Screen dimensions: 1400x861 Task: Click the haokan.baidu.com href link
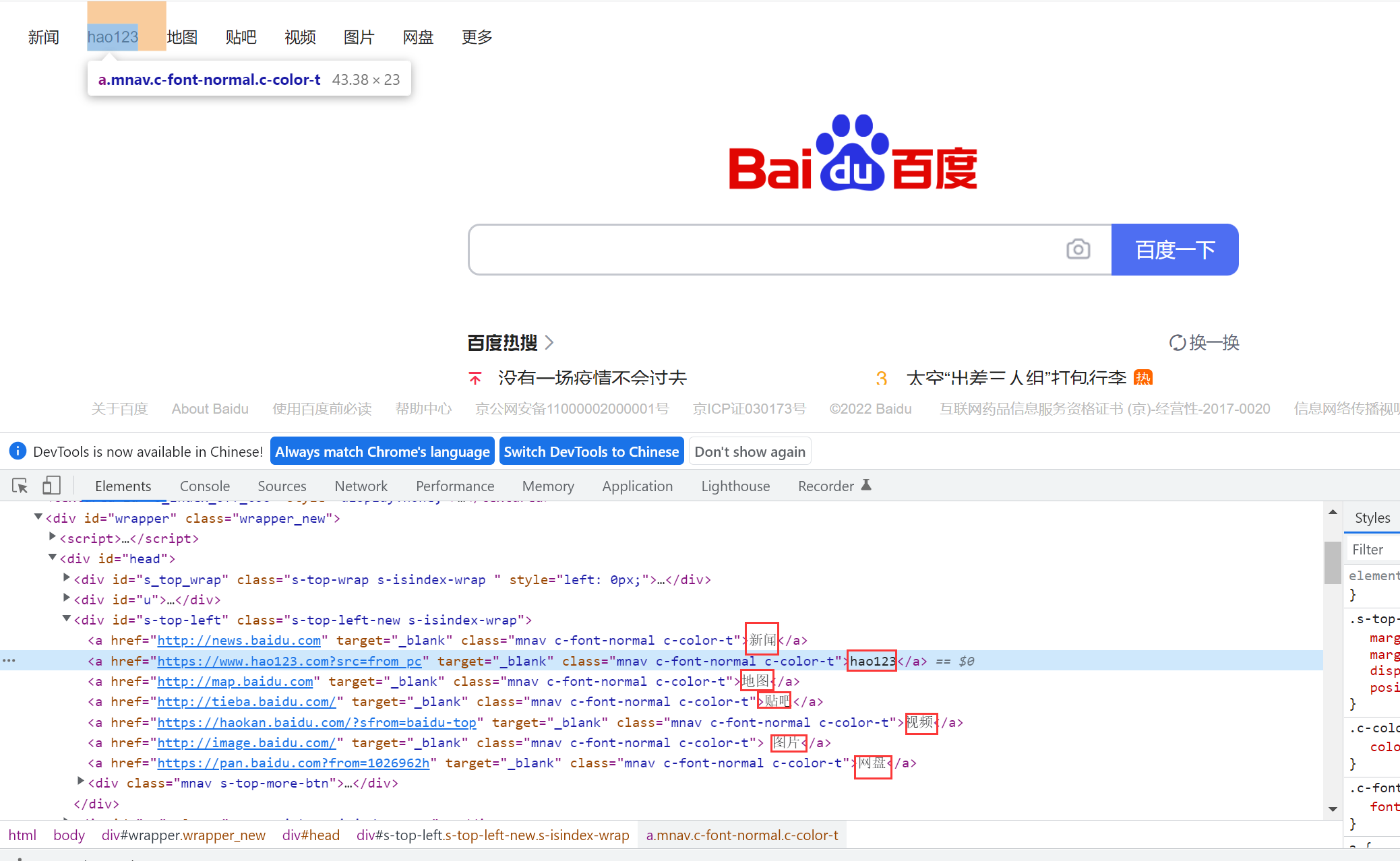point(317,722)
